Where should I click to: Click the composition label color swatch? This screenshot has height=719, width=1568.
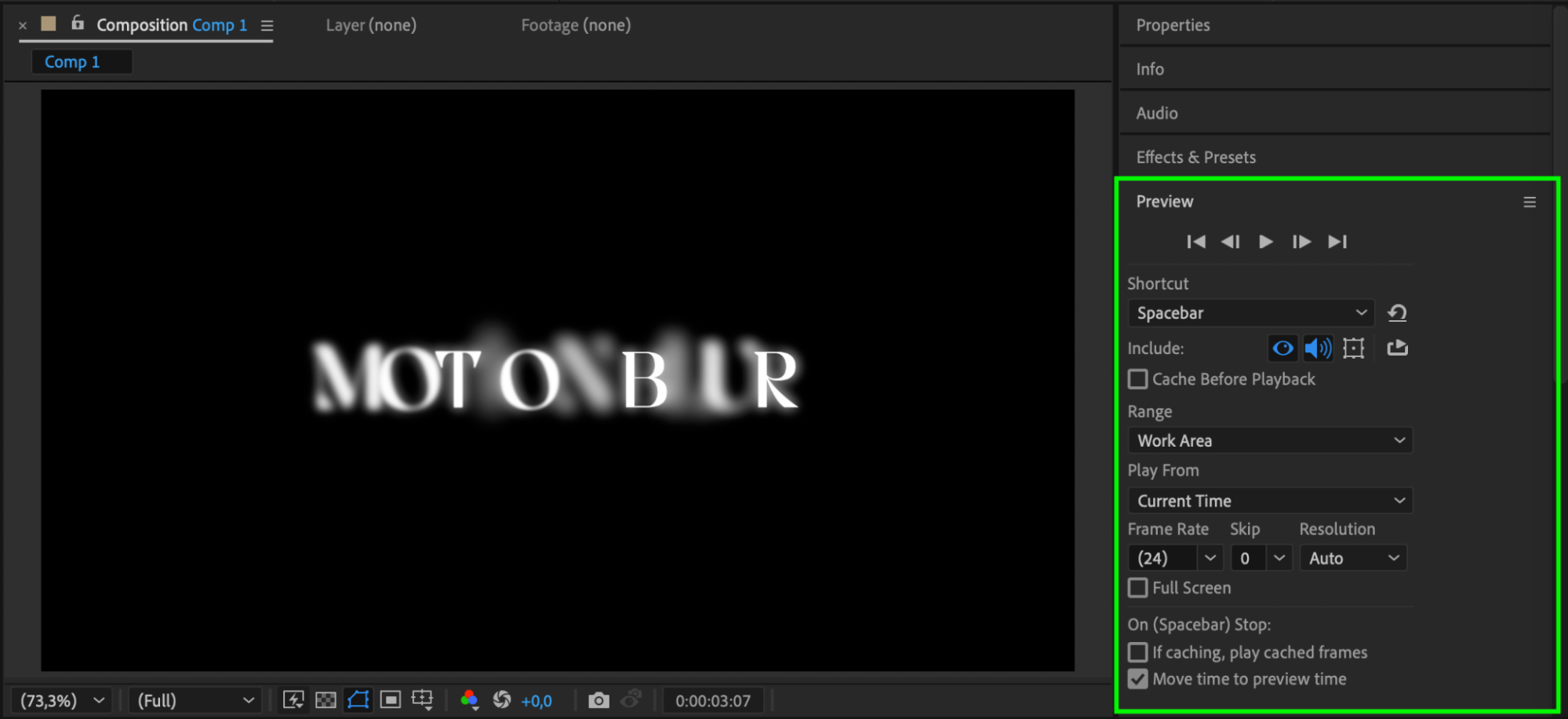(x=49, y=24)
